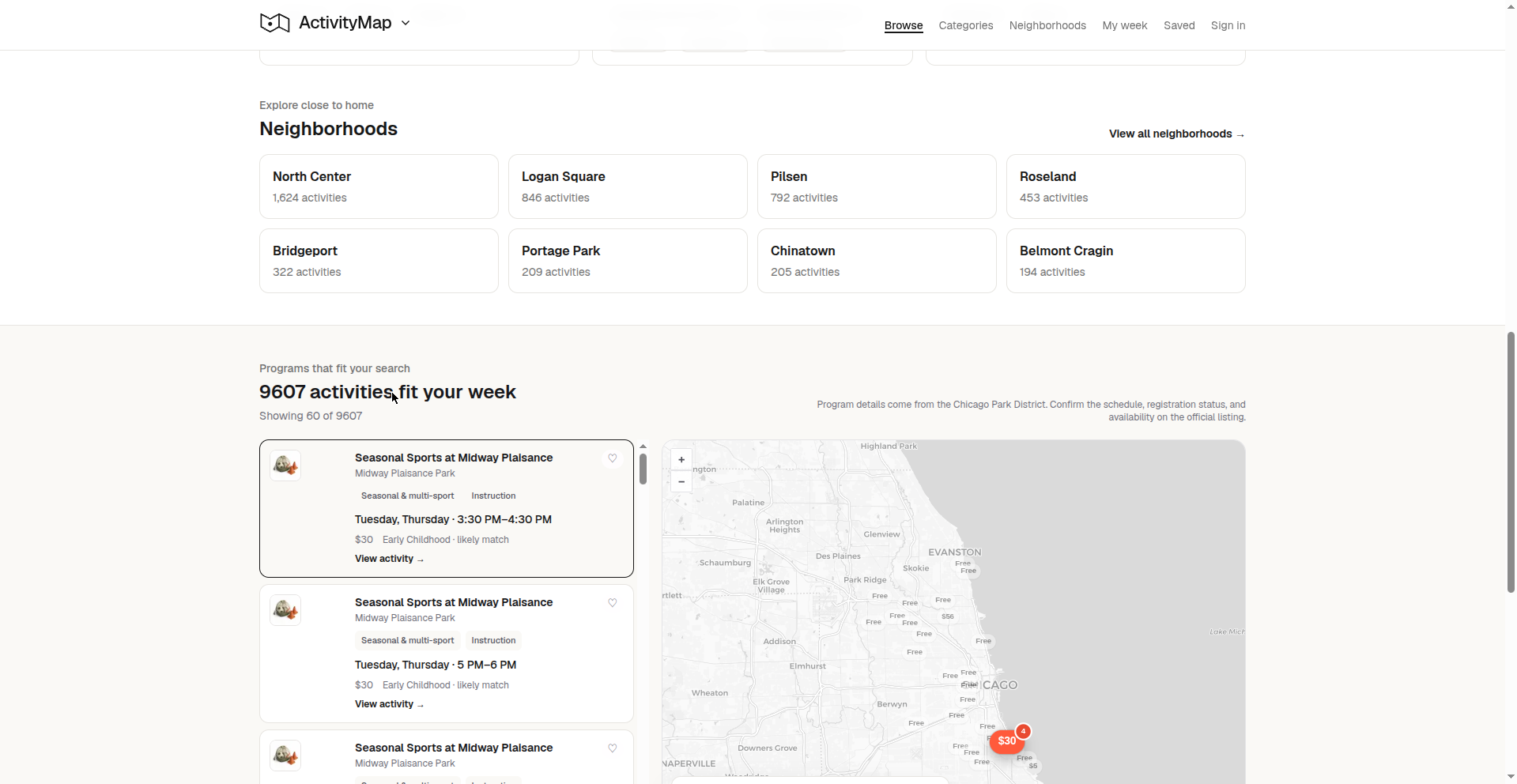Click the page scrollbar down arrow
1517x784 pixels.
click(x=1511, y=777)
